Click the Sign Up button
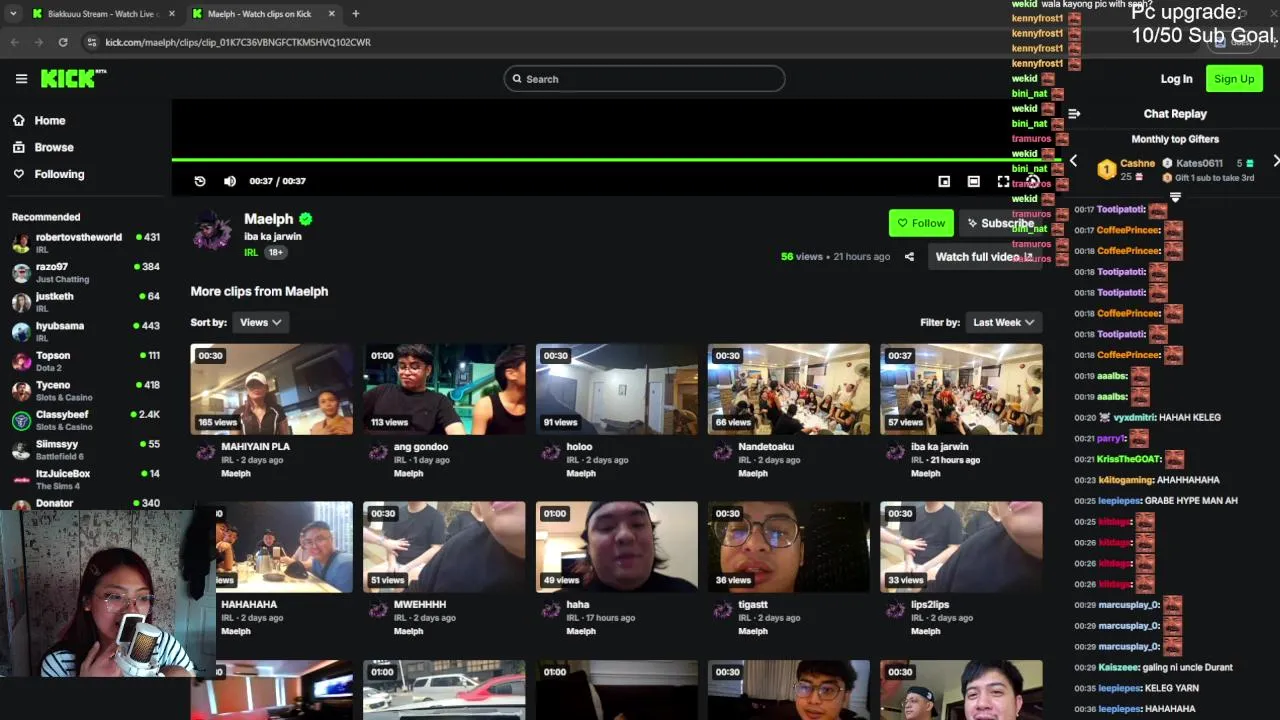Viewport: 1280px width, 720px height. pyautogui.click(x=1234, y=79)
